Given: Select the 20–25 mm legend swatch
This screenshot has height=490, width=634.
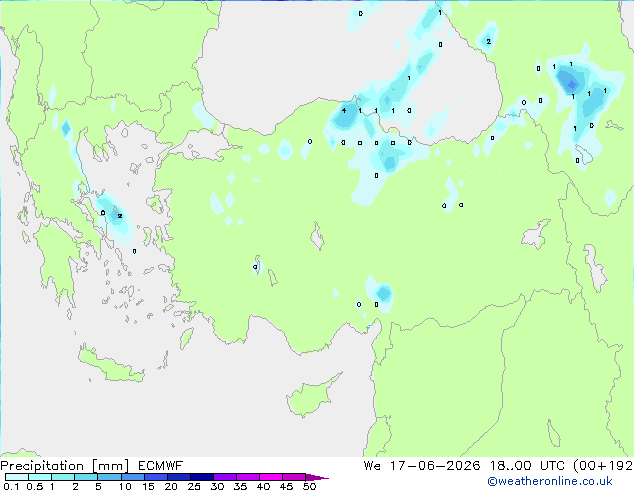Looking at the screenshot, I should coord(178,477).
